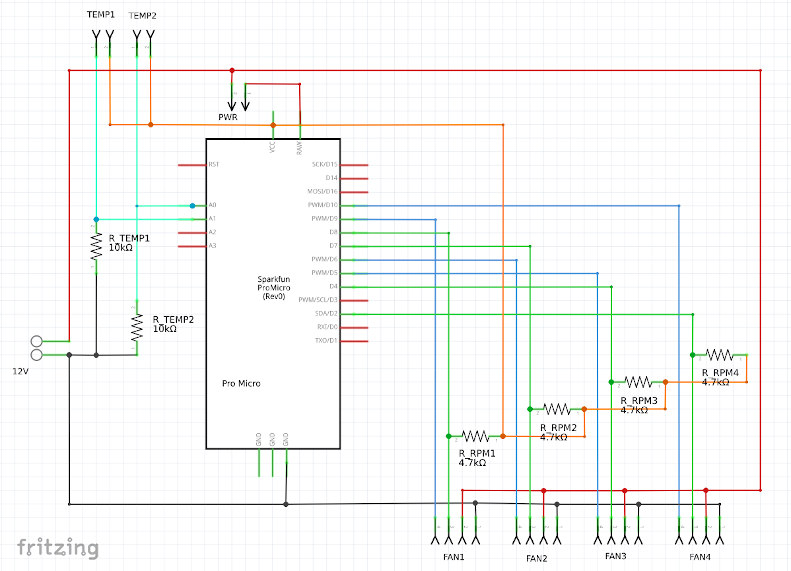Click the D7 pin label
The width and height of the screenshot is (791, 571).
[x=333, y=246]
